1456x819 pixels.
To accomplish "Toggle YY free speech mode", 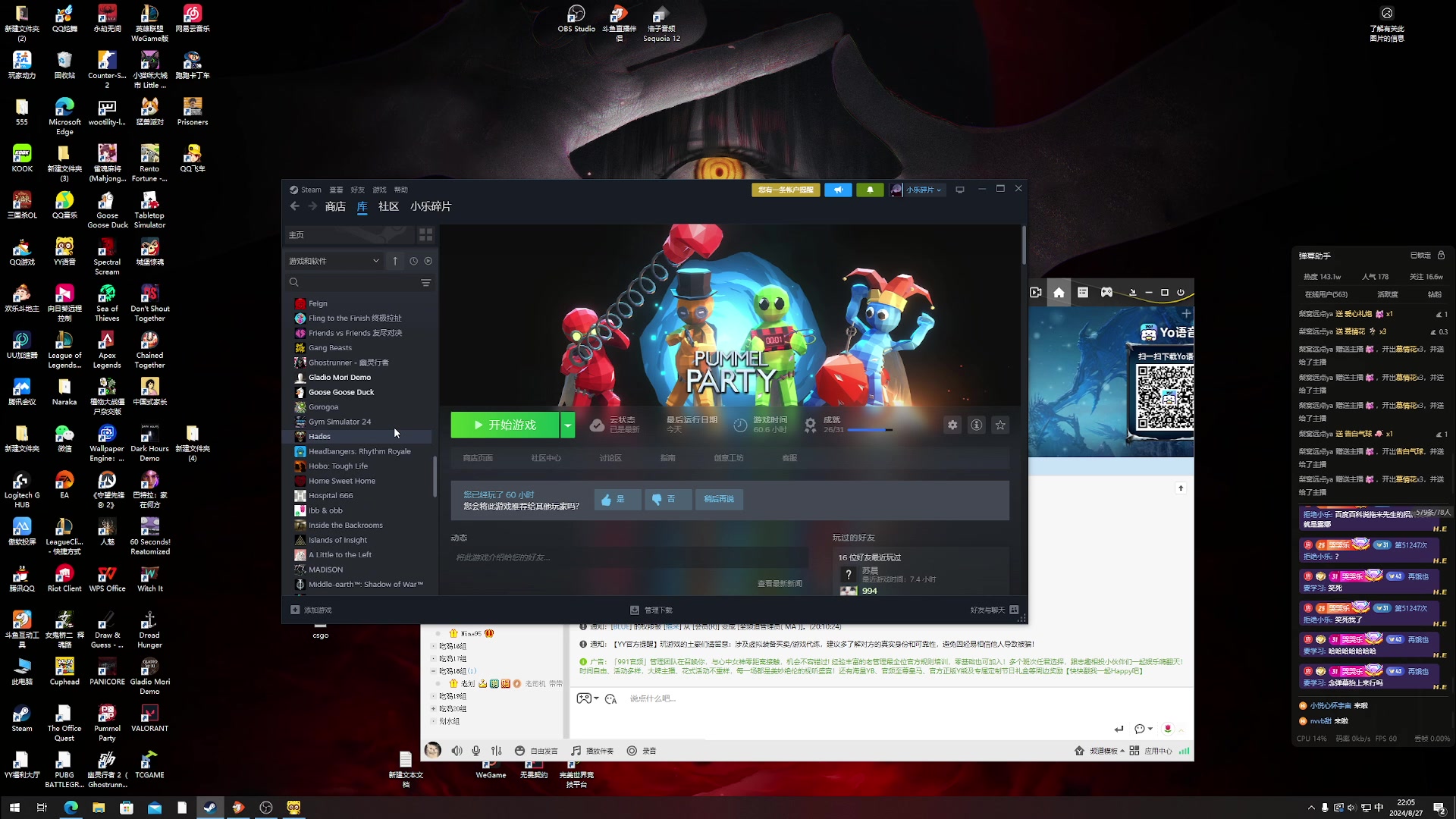I will pyautogui.click(x=536, y=751).
